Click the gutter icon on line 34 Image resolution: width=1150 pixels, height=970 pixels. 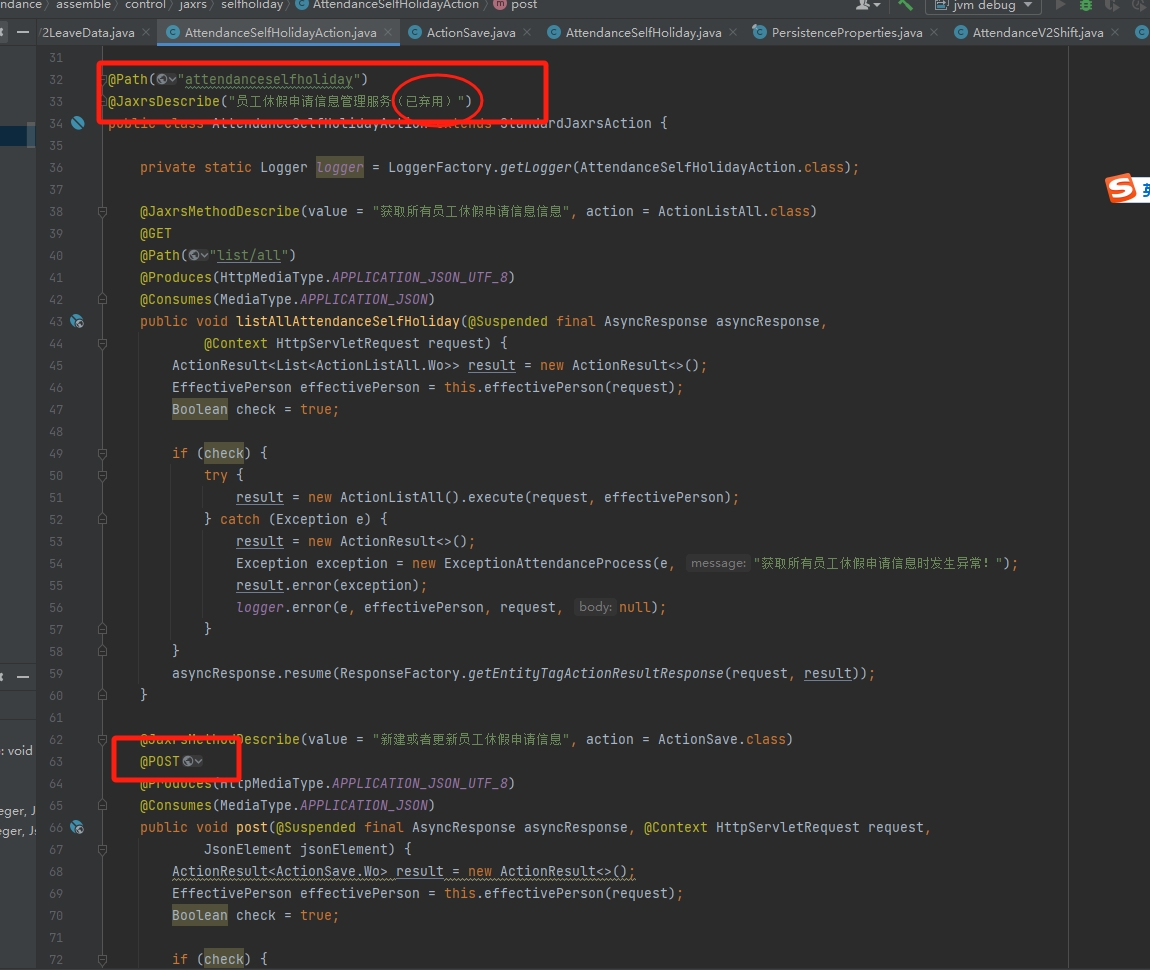click(x=77, y=123)
